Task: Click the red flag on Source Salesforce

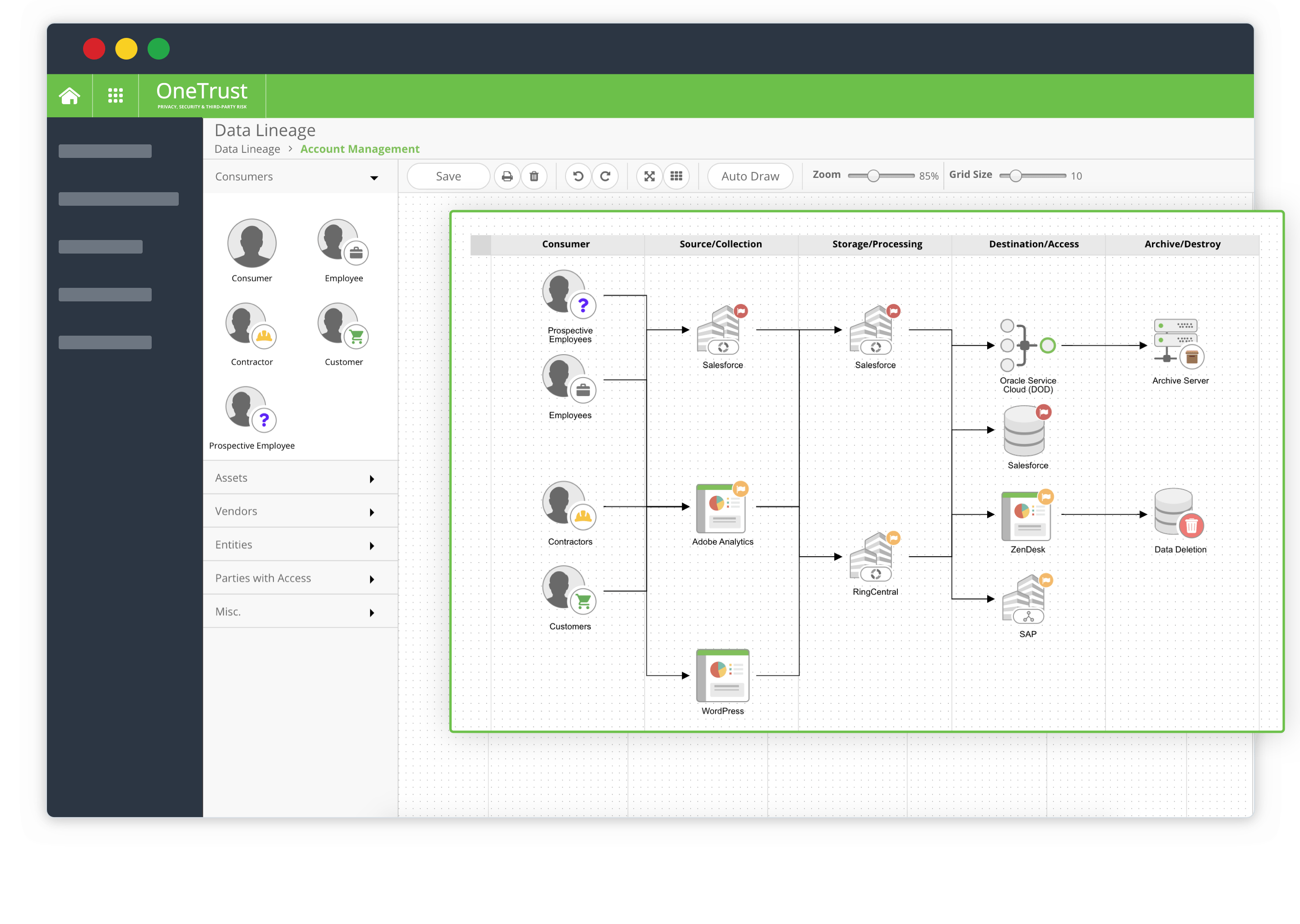Action: point(740,311)
